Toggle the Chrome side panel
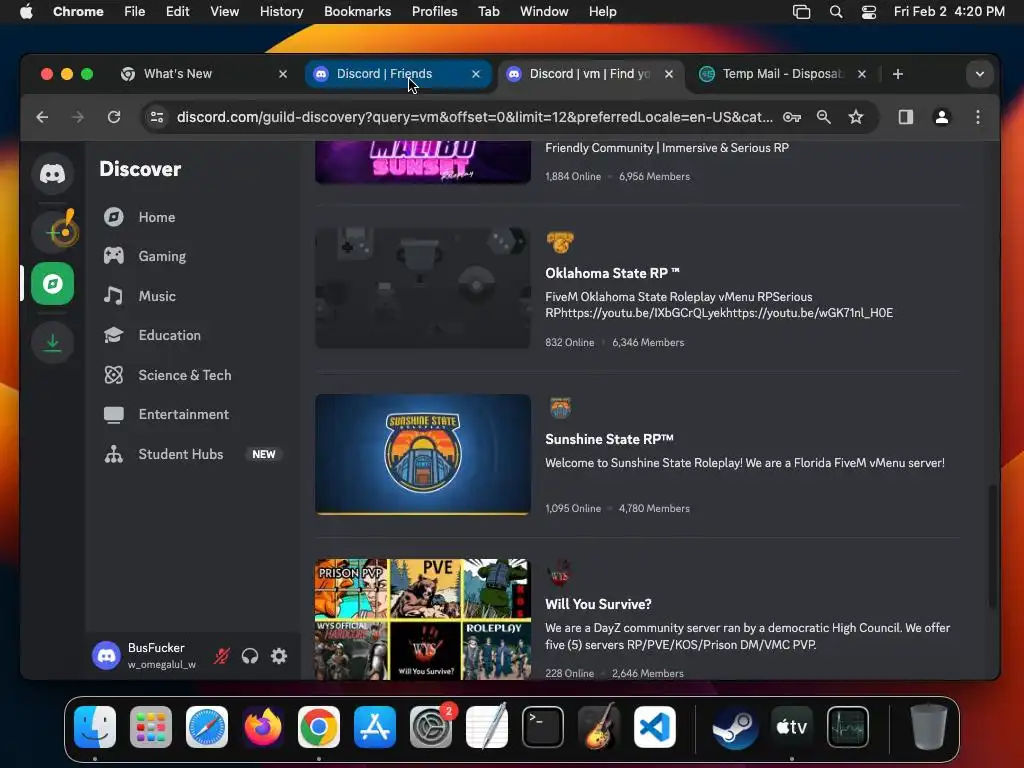 coord(905,117)
